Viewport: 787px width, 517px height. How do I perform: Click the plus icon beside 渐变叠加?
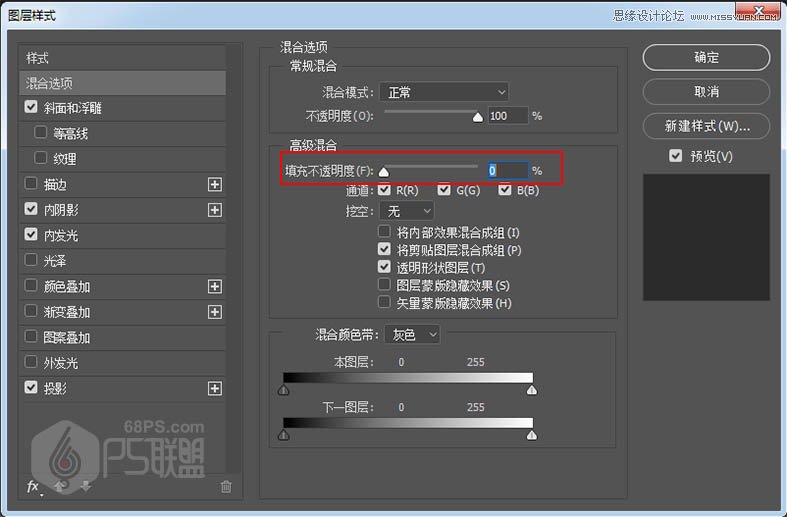(x=214, y=312)
